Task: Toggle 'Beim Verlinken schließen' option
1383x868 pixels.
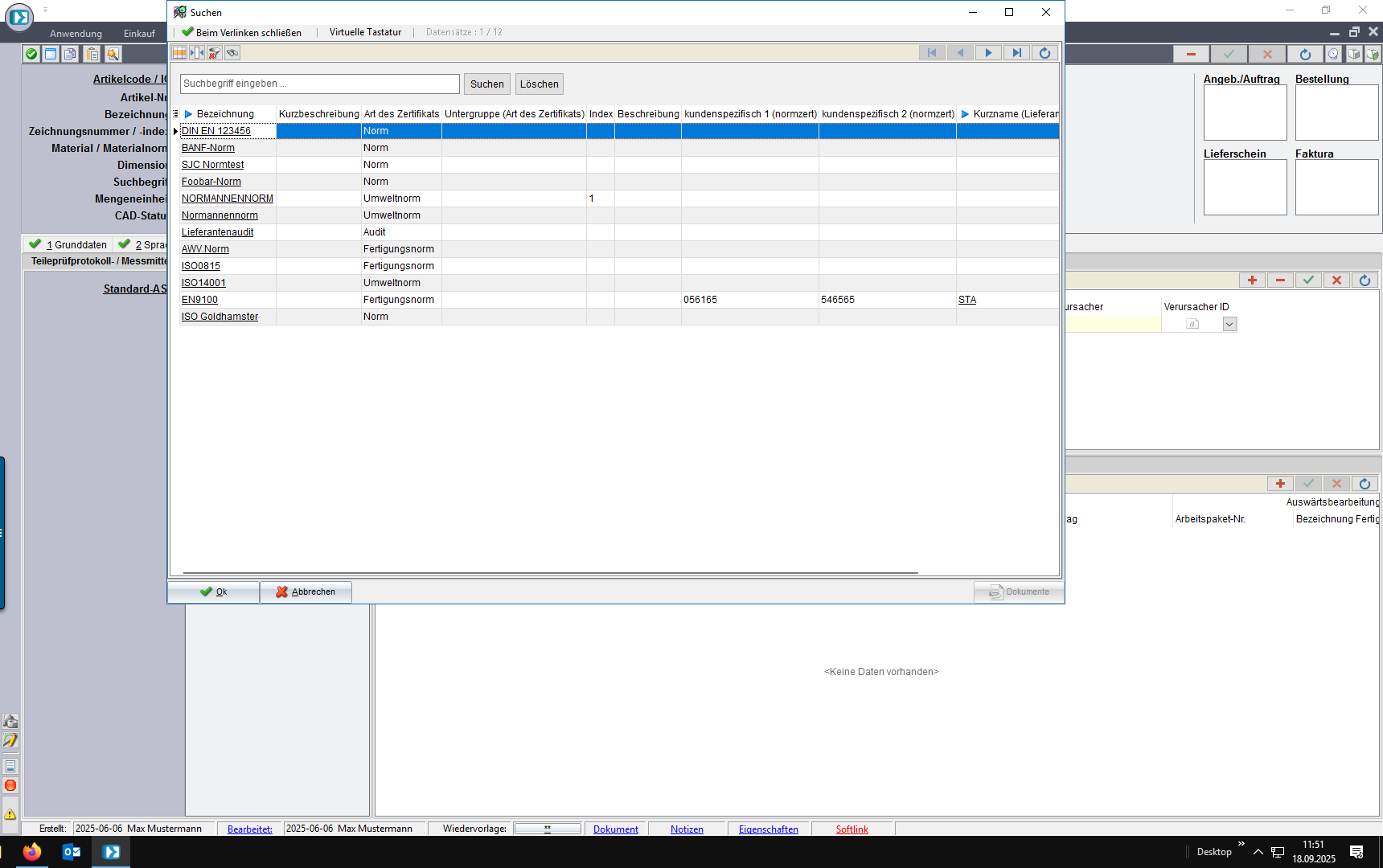Action: [242, 32]
